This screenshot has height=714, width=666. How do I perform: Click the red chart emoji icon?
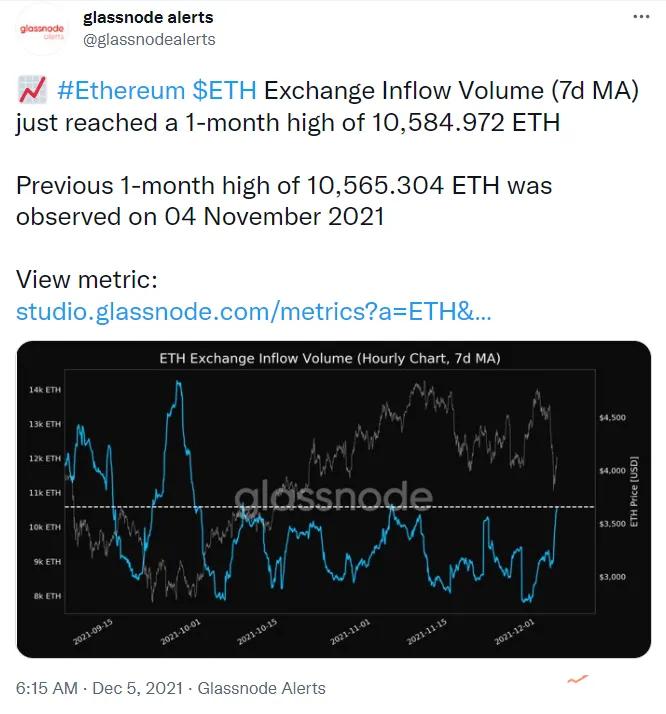click(32, 90)
